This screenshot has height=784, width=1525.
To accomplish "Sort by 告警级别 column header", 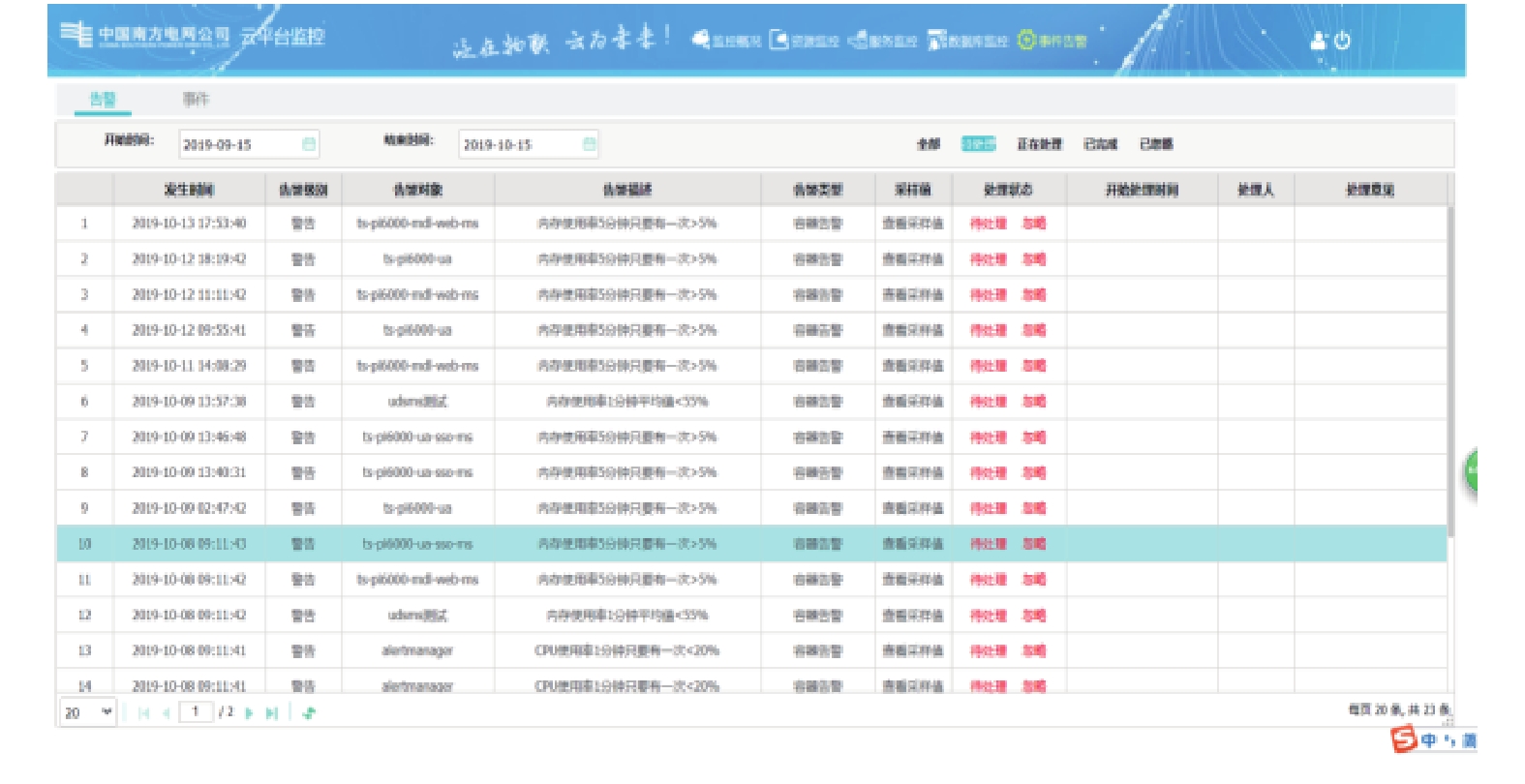I will tap(303, 190).
